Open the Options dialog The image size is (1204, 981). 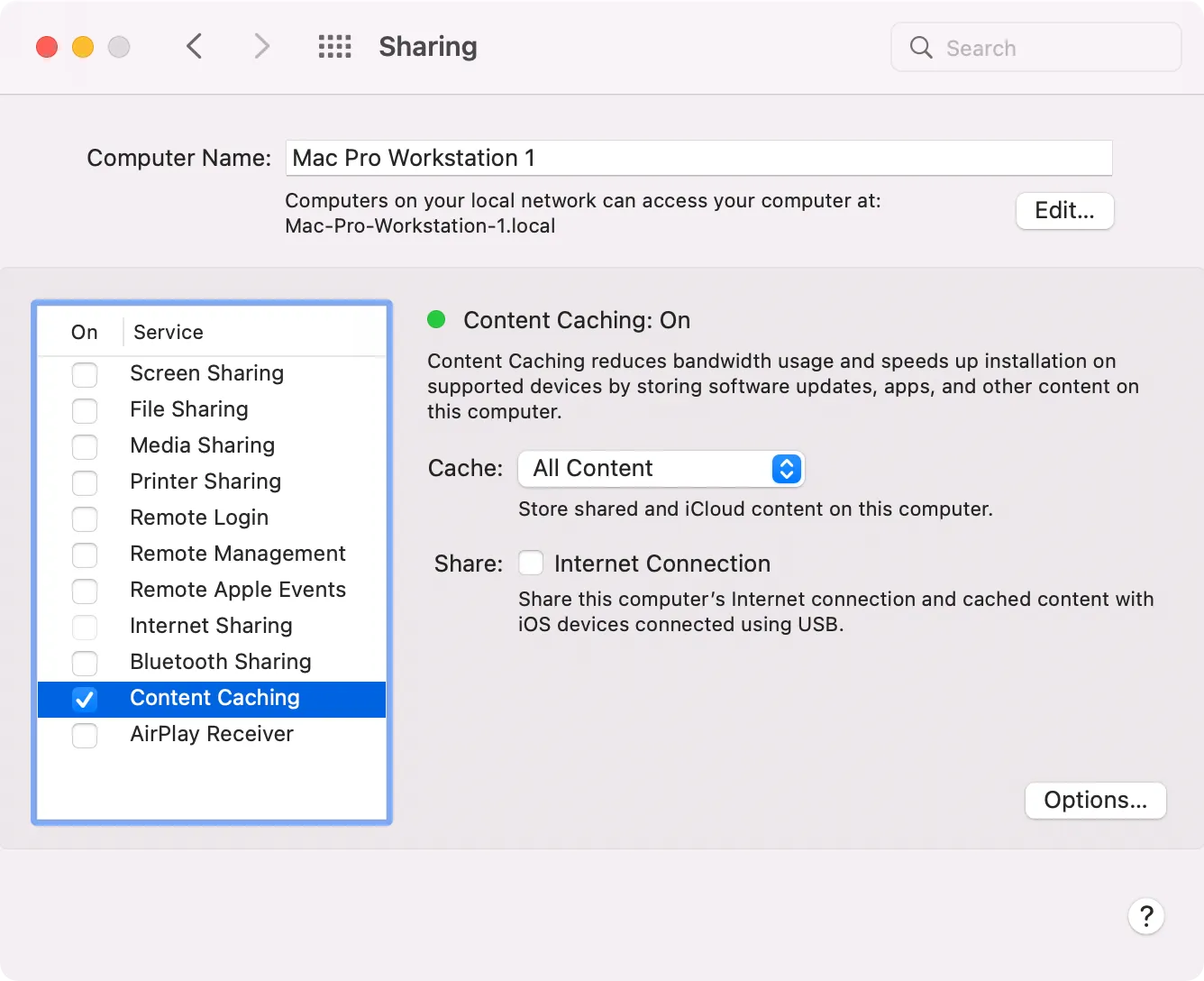[1095, 800]
